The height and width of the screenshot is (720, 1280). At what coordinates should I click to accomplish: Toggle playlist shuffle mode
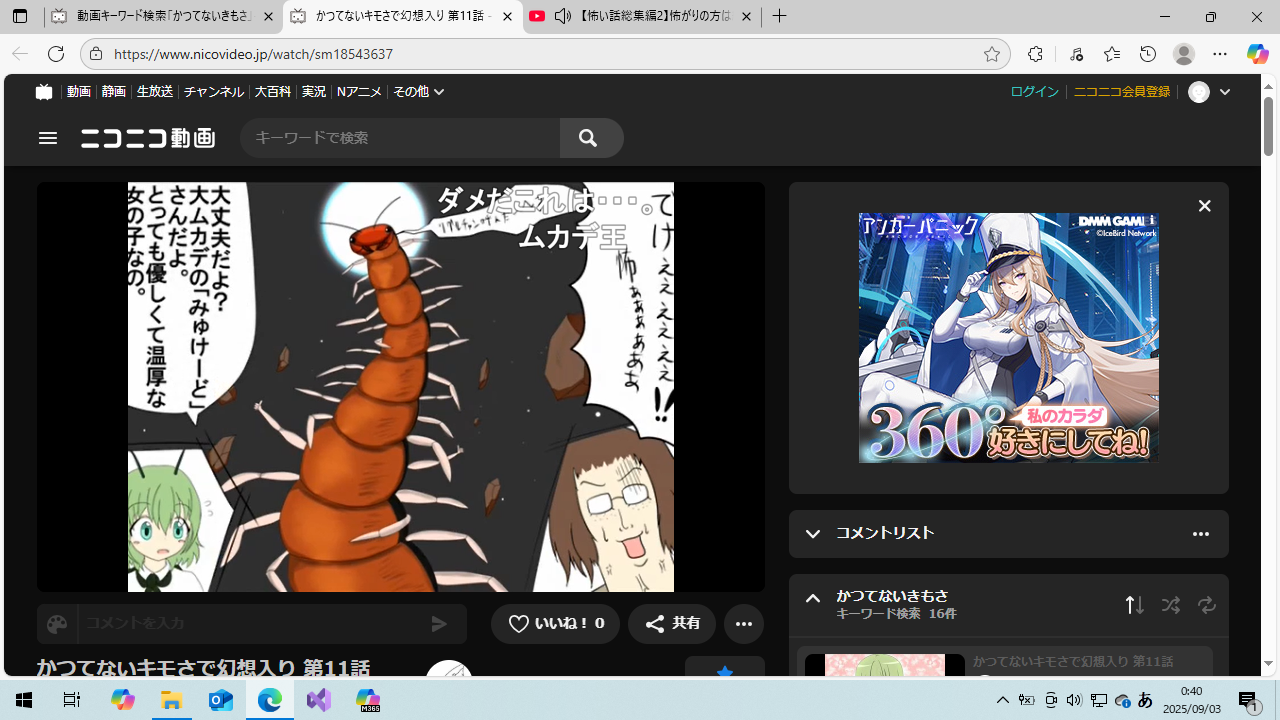[x=1171, y=605]
